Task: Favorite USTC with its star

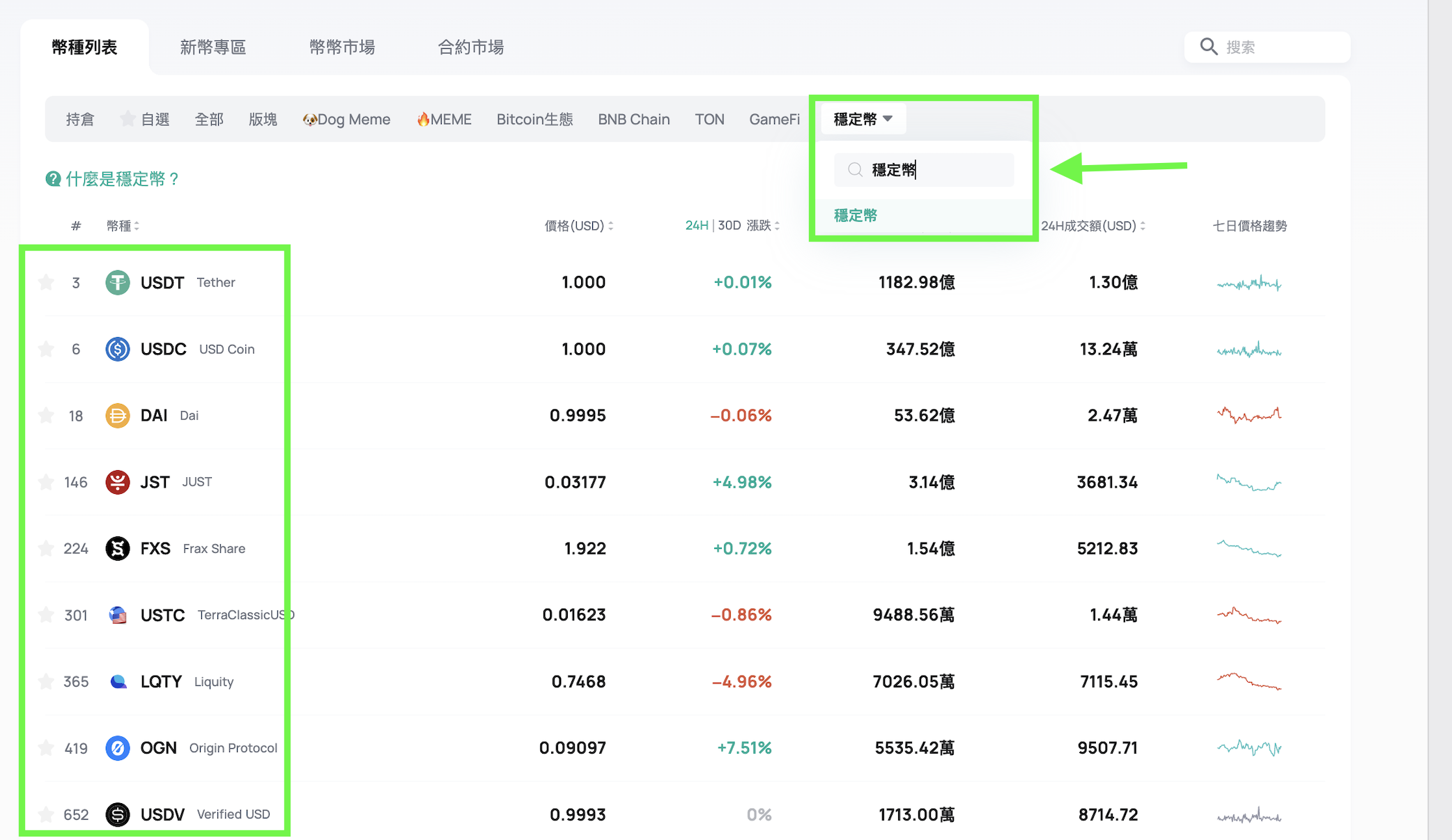Action: click(46, 615)
